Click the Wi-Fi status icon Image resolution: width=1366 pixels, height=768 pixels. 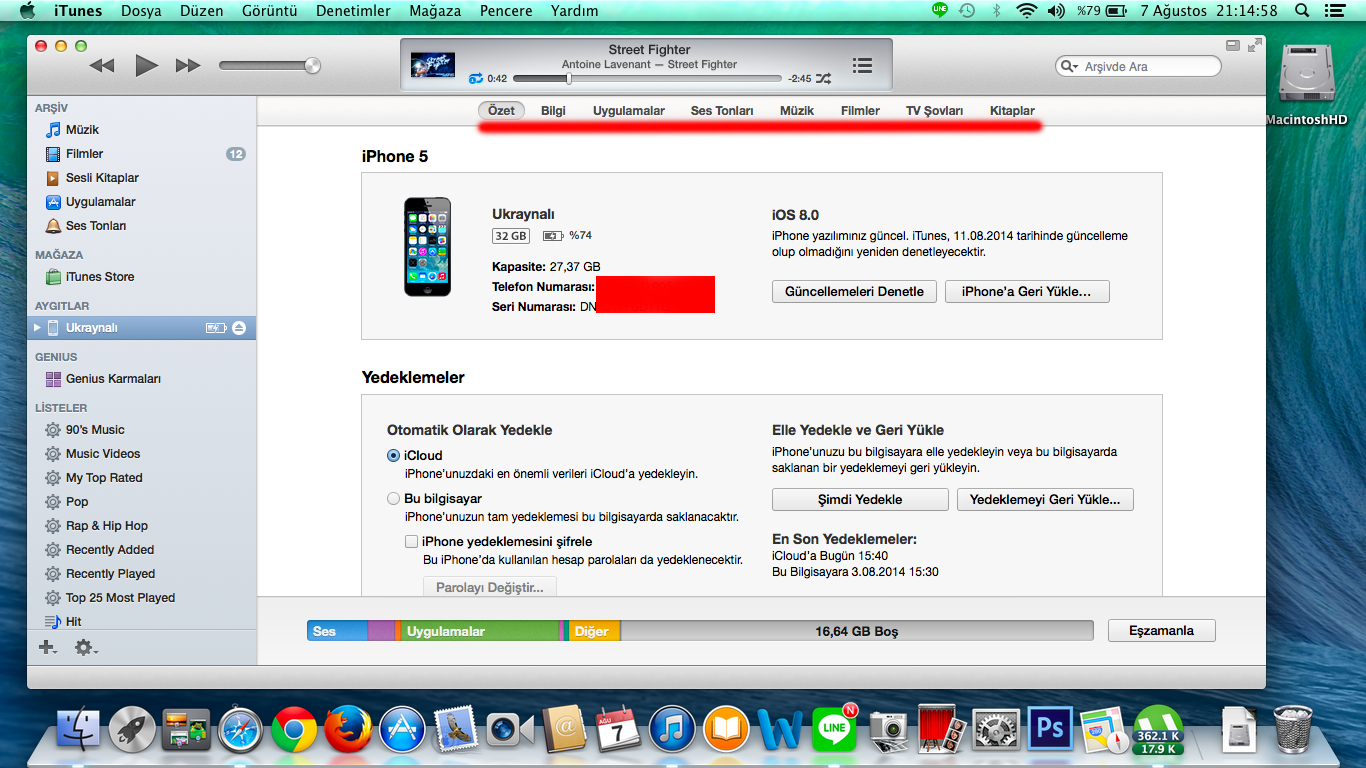[1026, 11]
